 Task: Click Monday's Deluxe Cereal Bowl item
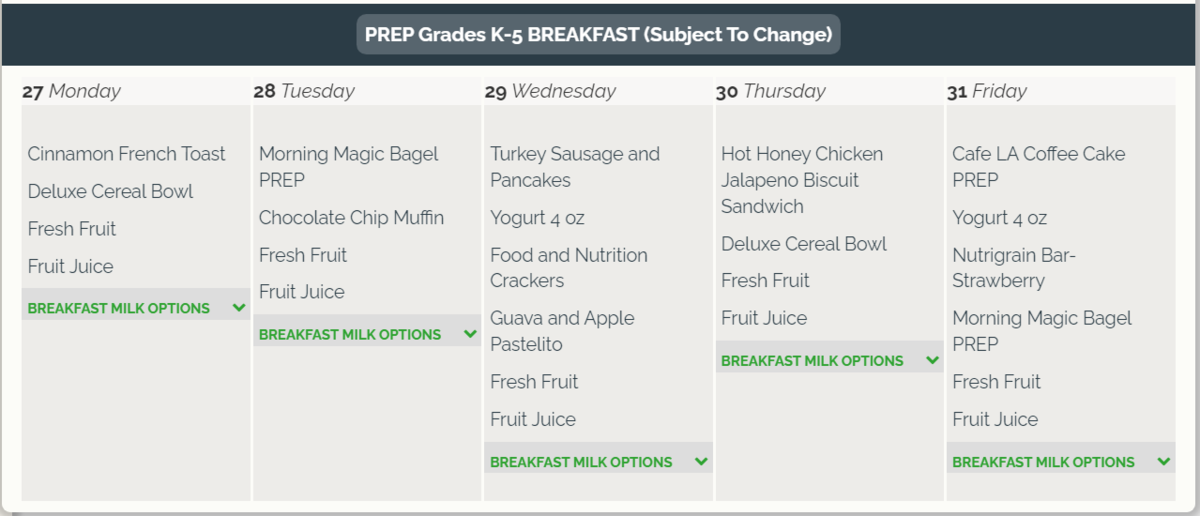coord(110,191)
